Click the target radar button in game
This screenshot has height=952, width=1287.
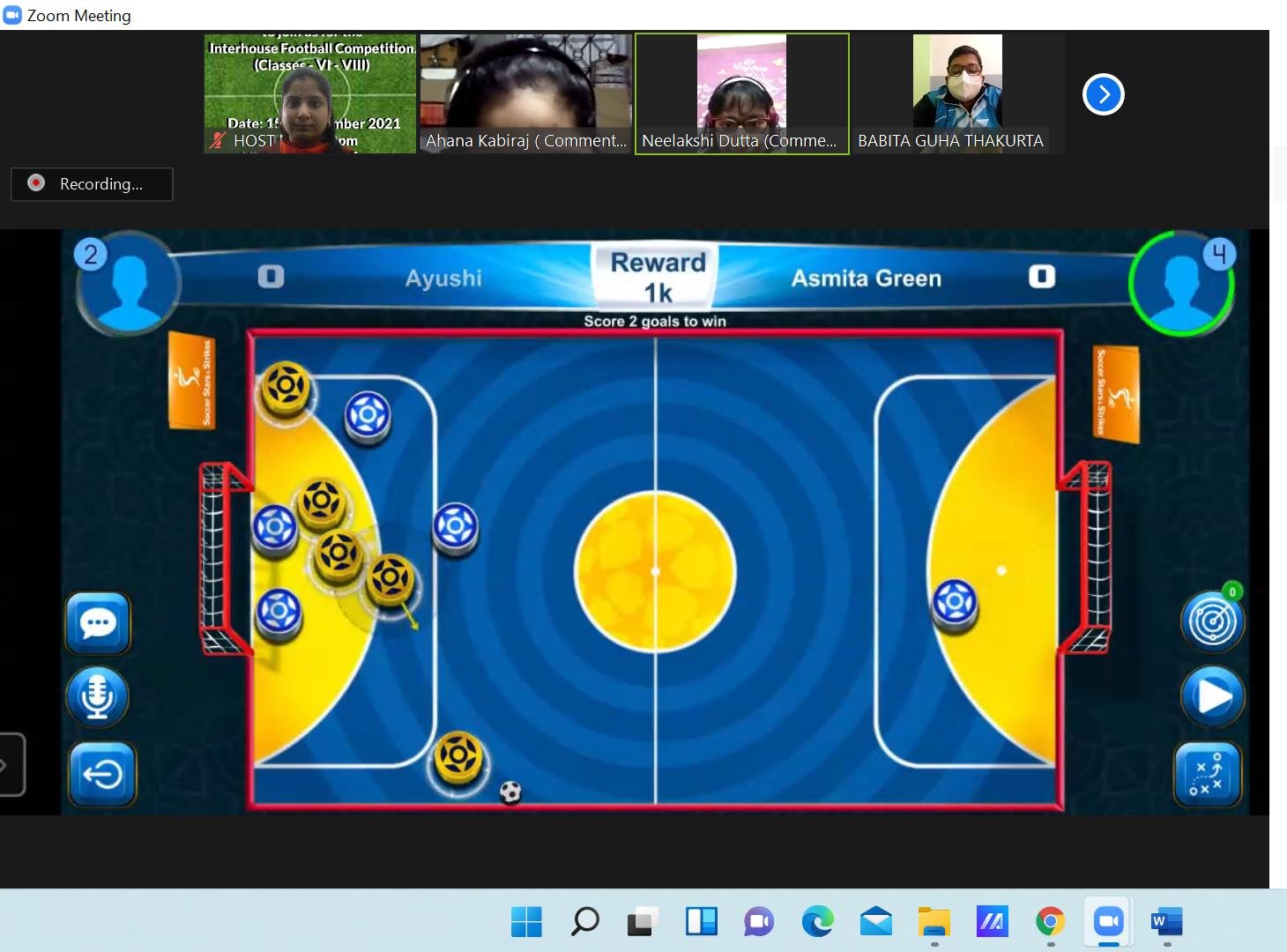[x=1213, y=621]
